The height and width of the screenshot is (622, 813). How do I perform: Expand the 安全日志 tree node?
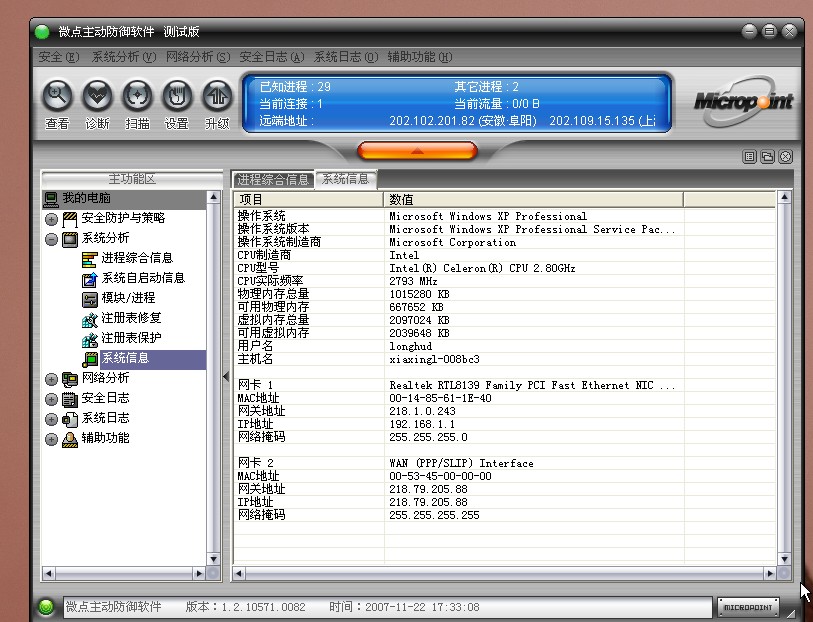click(x=51, y=399)
